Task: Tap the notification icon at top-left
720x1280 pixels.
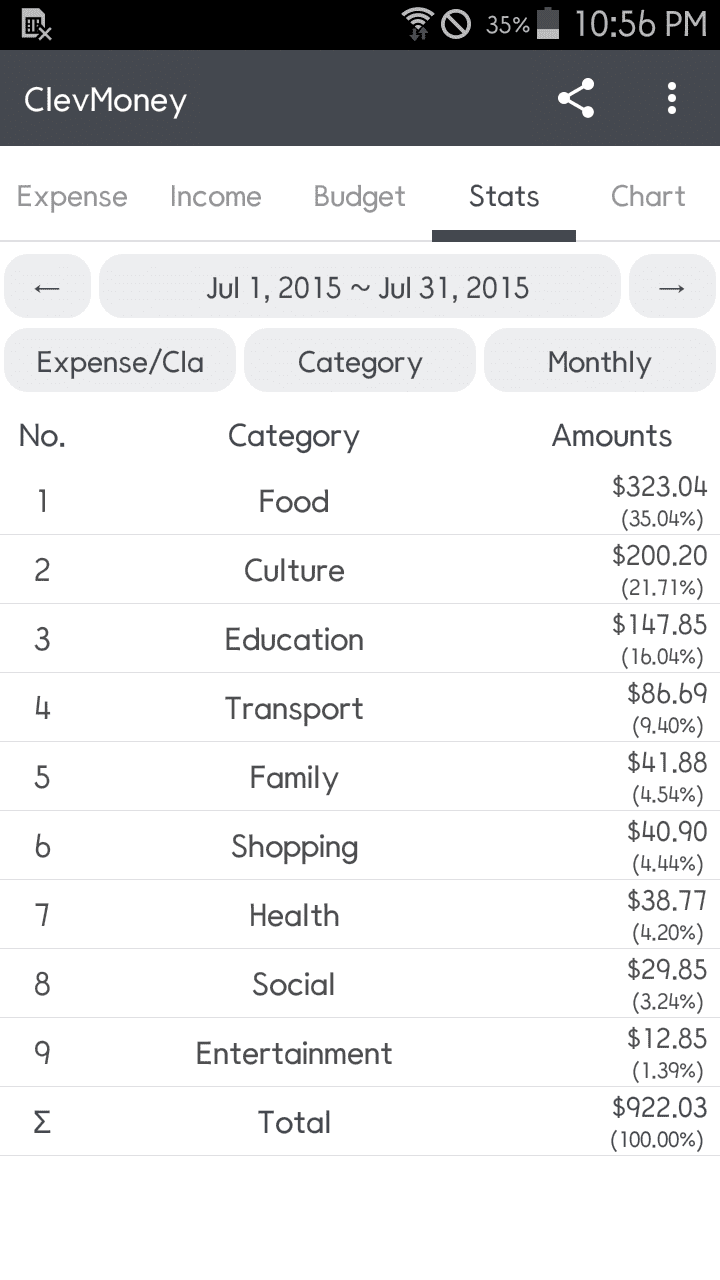Action: point(36,25)
